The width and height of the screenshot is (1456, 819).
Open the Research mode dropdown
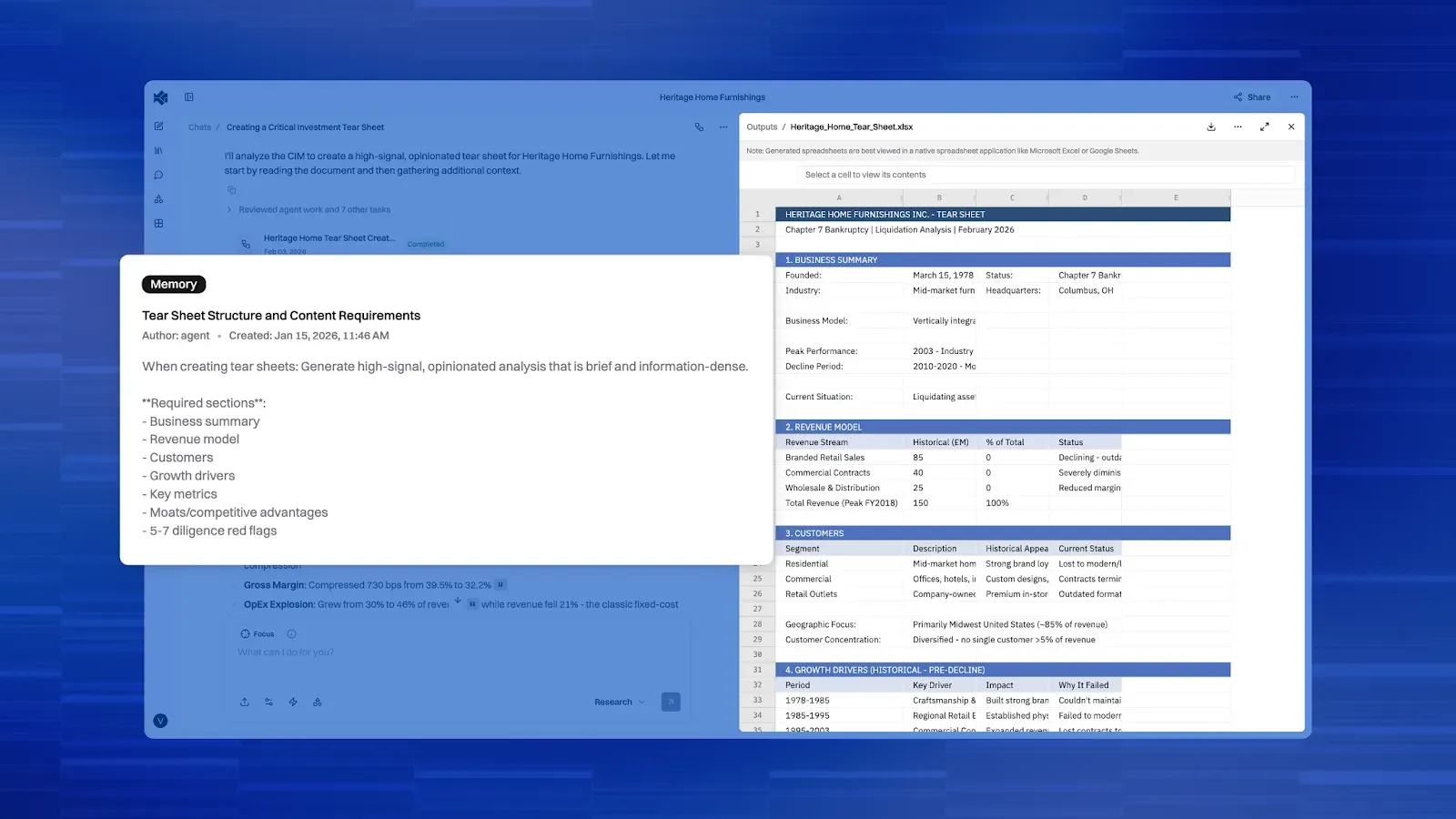pos(620,703)
